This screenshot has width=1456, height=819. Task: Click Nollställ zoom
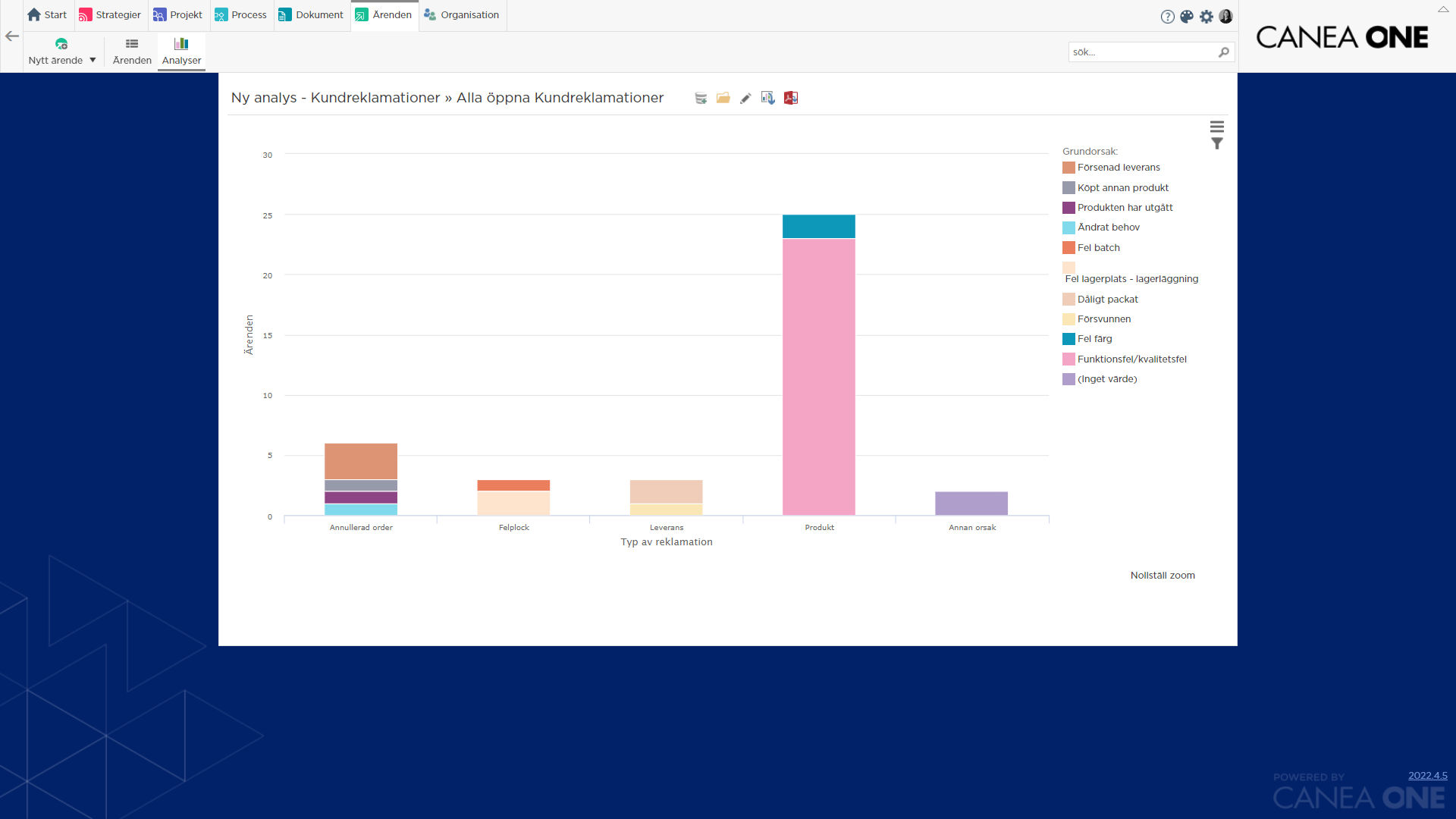[1163, 576]
